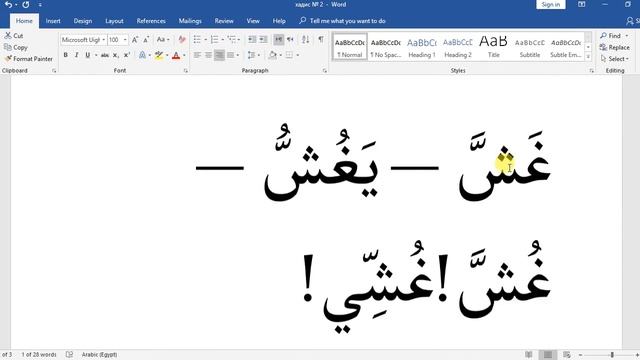Viewport: 640px width, 360px height.
Task: Expand highlight color options
Action: coord(167,55)
